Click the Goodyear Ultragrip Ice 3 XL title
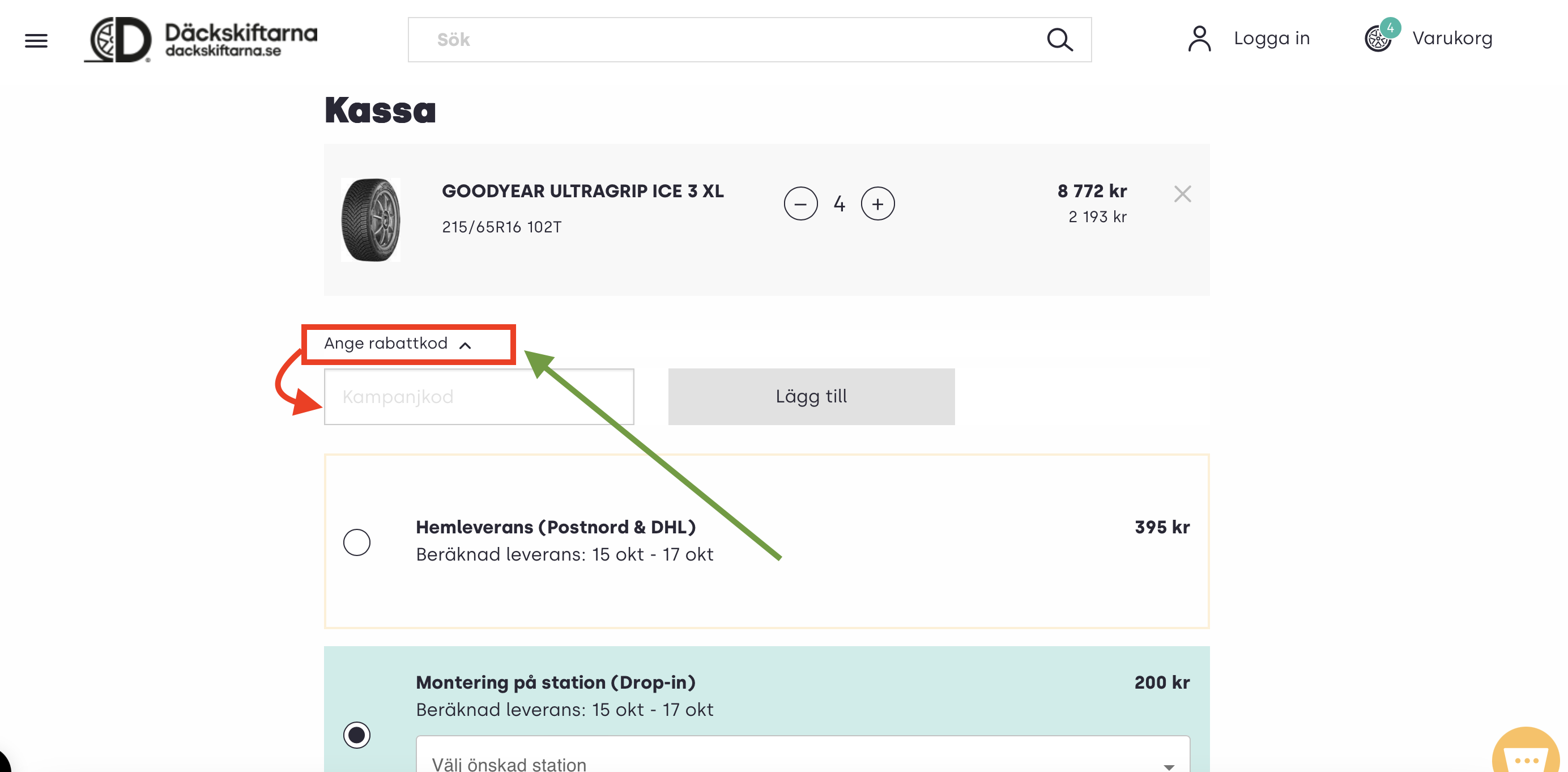This screenshot has width=1568, height=772. (x=582, y=191)
